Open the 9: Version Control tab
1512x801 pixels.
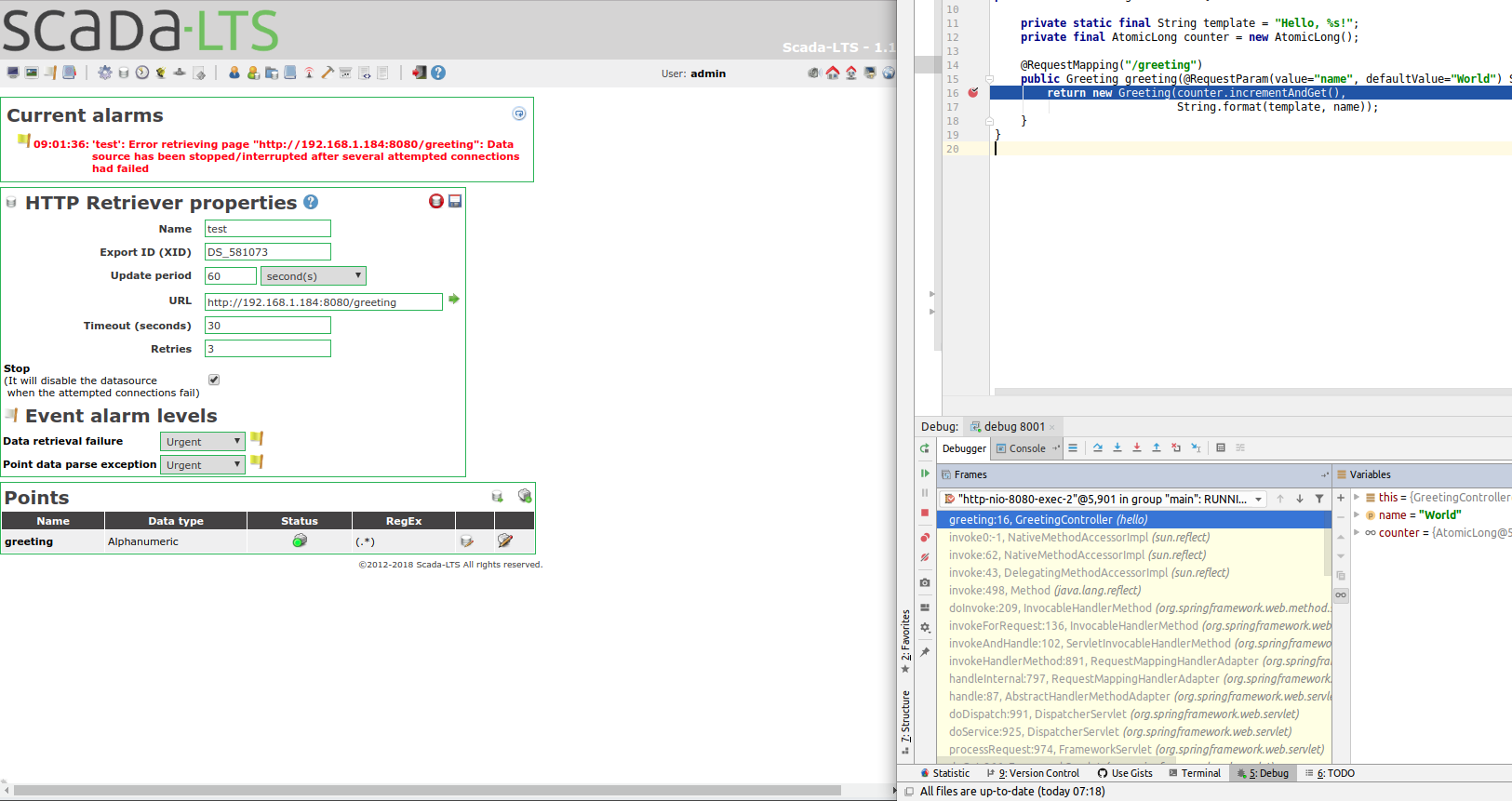pos(1033,773)
